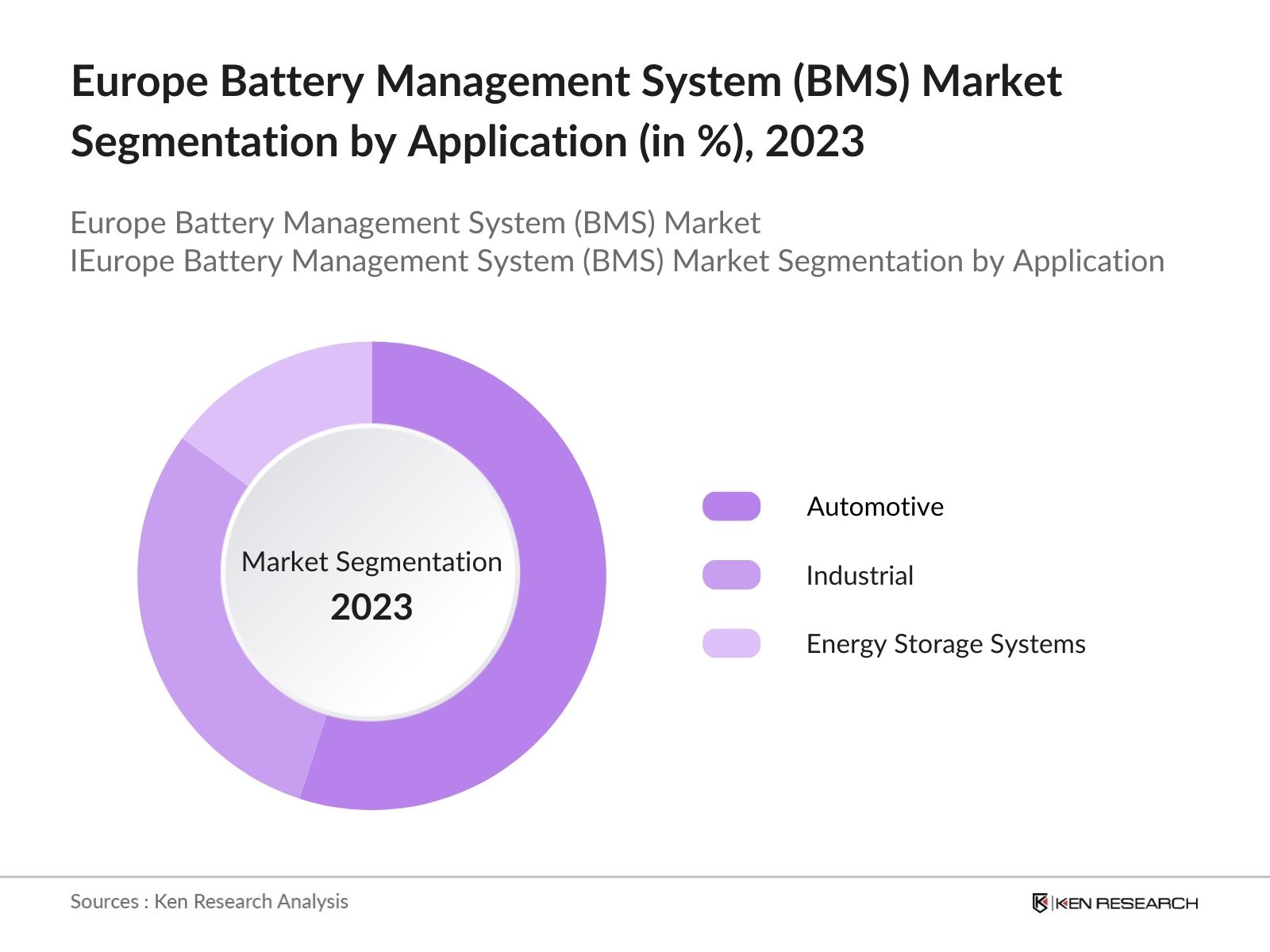
Task: Click the Ken Research shield logo icon
Action: (1040, 903)
